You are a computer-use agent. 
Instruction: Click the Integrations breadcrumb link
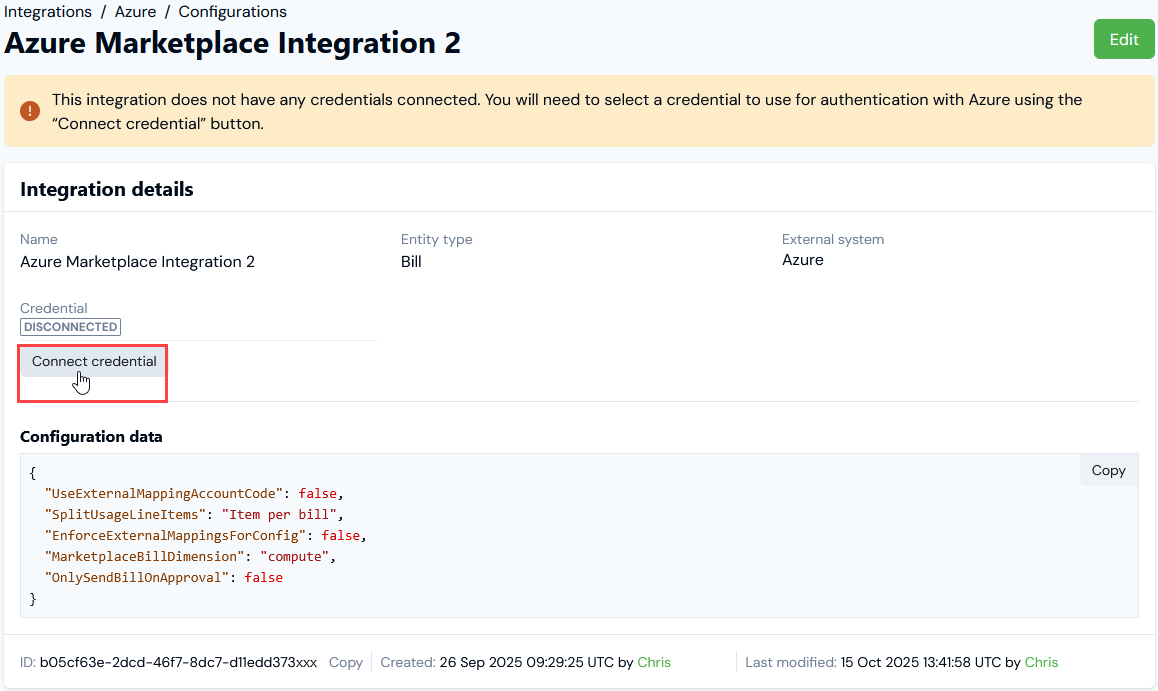click(48, 12)
